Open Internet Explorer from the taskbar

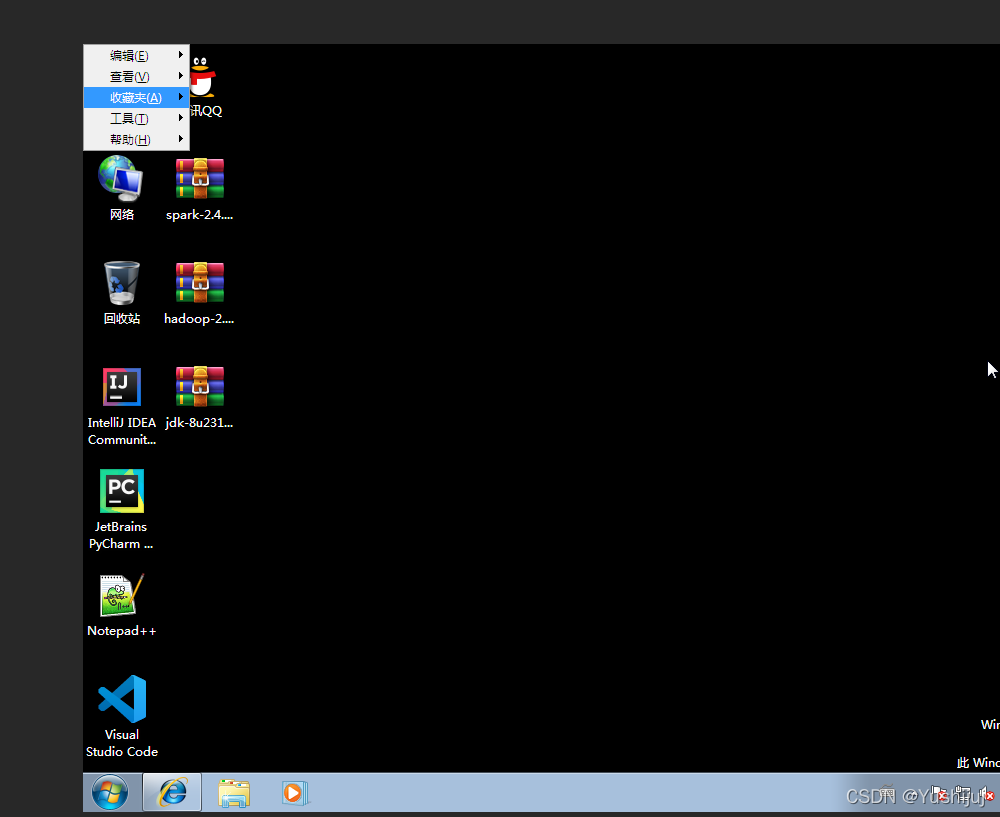pos(172,793)
